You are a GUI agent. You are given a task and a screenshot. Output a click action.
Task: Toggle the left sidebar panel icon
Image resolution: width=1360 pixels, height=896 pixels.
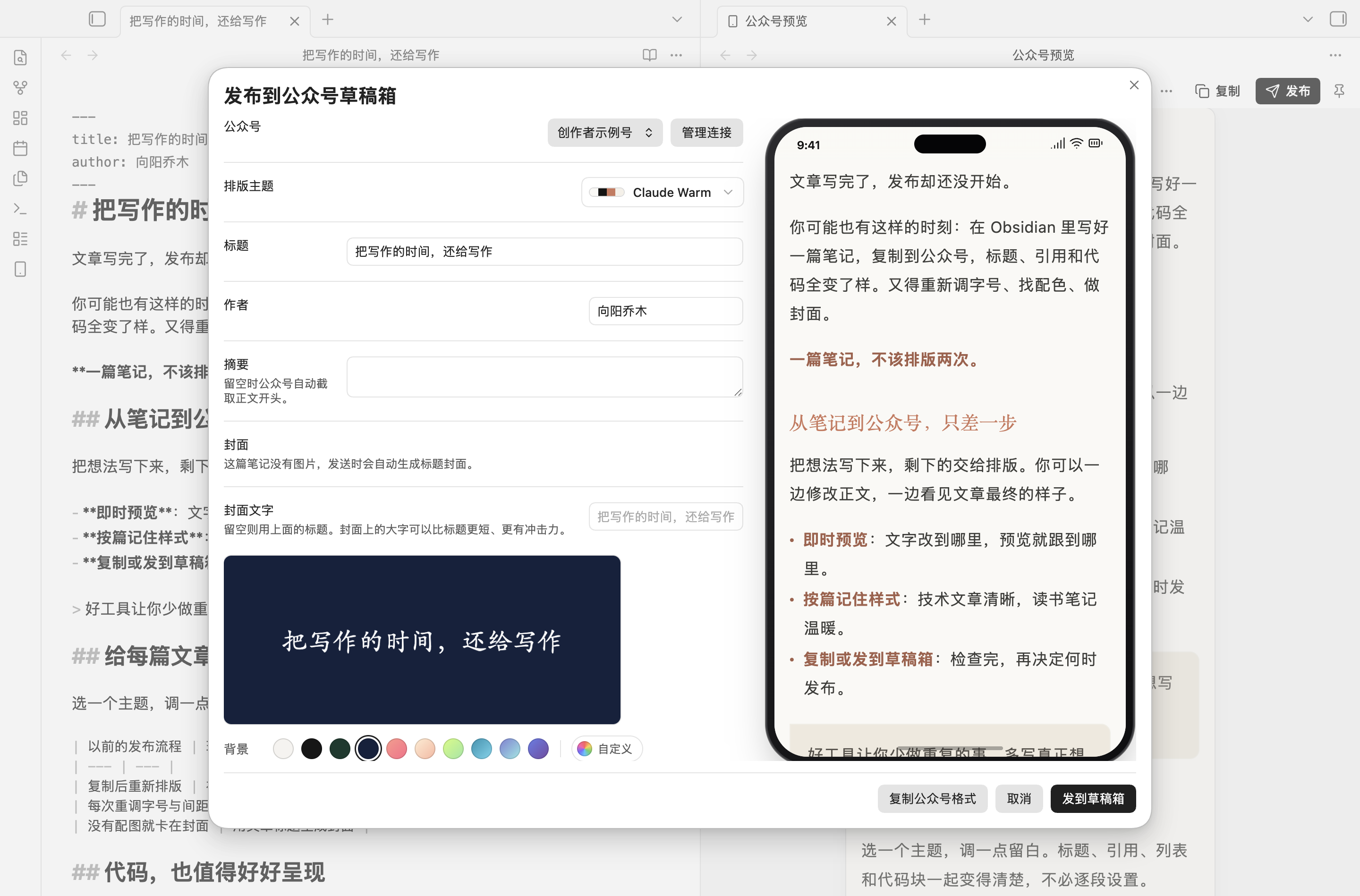pyautogui.click(x=97, y=19)
